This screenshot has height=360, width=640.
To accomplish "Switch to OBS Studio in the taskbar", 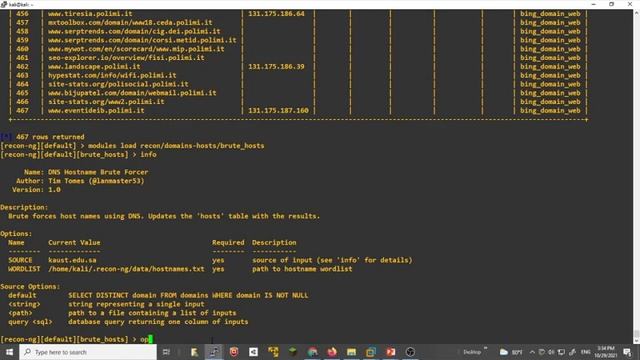I will point(410,352).
